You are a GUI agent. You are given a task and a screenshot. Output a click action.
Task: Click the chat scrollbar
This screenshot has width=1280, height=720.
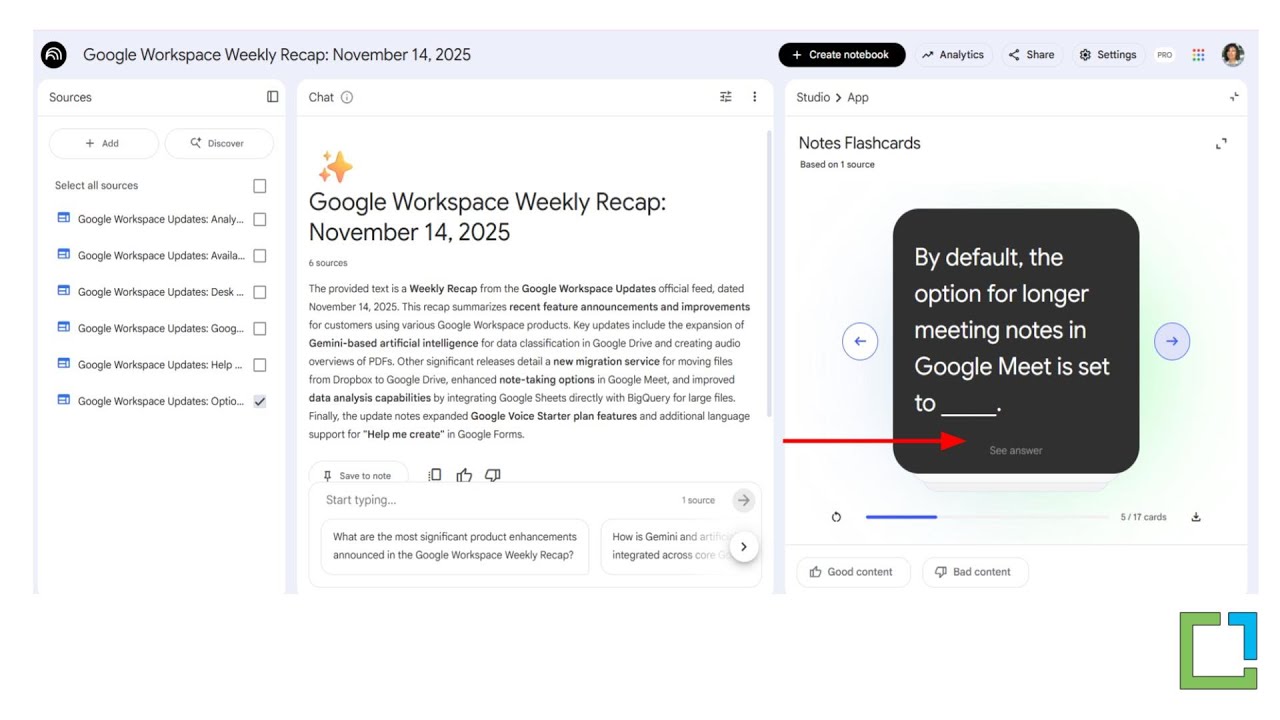coord(769,273)
